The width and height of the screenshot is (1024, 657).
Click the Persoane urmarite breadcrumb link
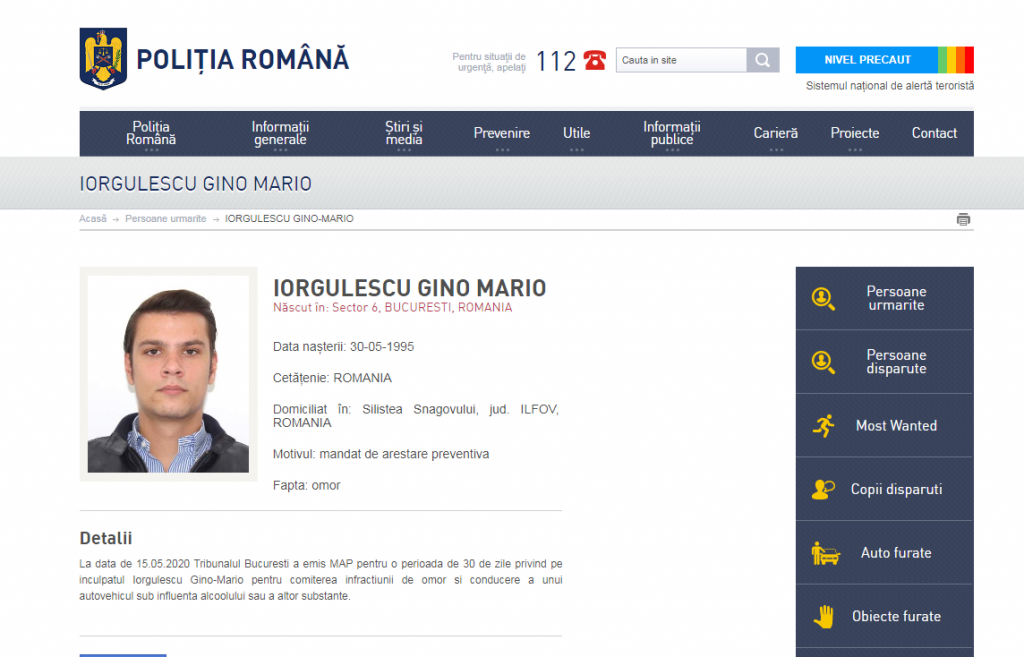click(x=166, y=219)
